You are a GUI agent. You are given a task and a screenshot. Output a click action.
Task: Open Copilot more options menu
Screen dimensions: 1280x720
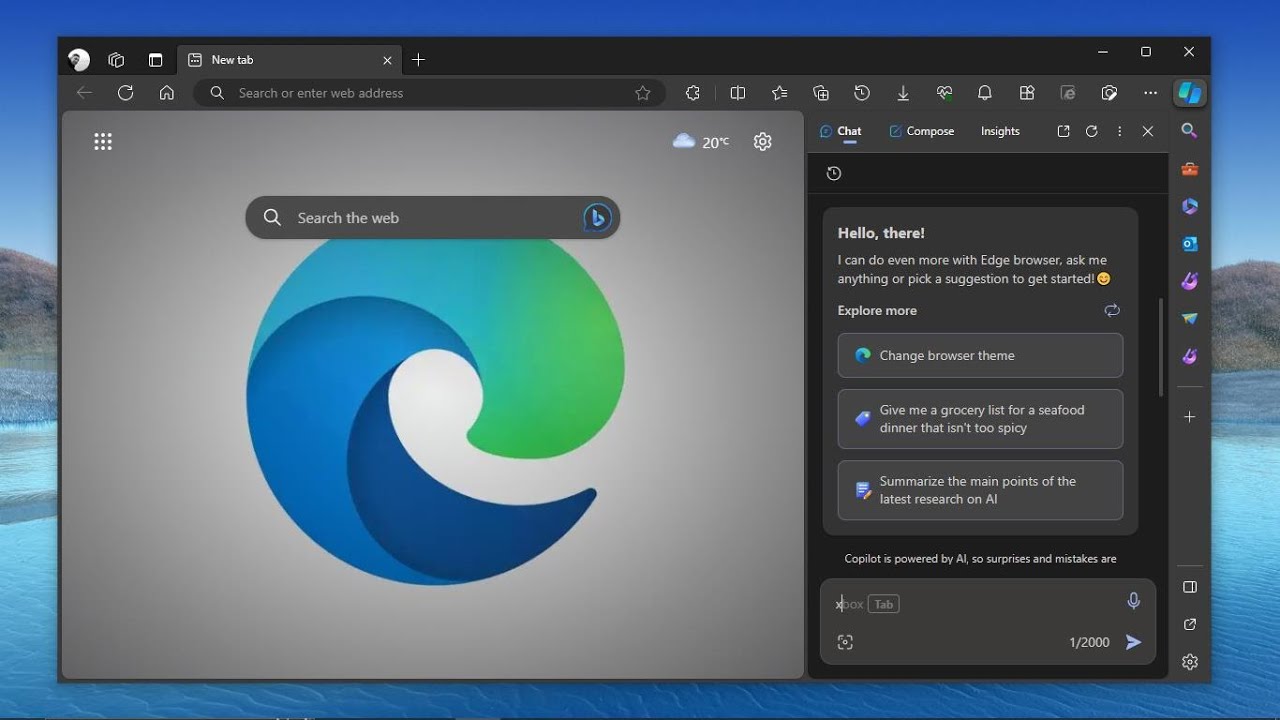(1119, 131)
